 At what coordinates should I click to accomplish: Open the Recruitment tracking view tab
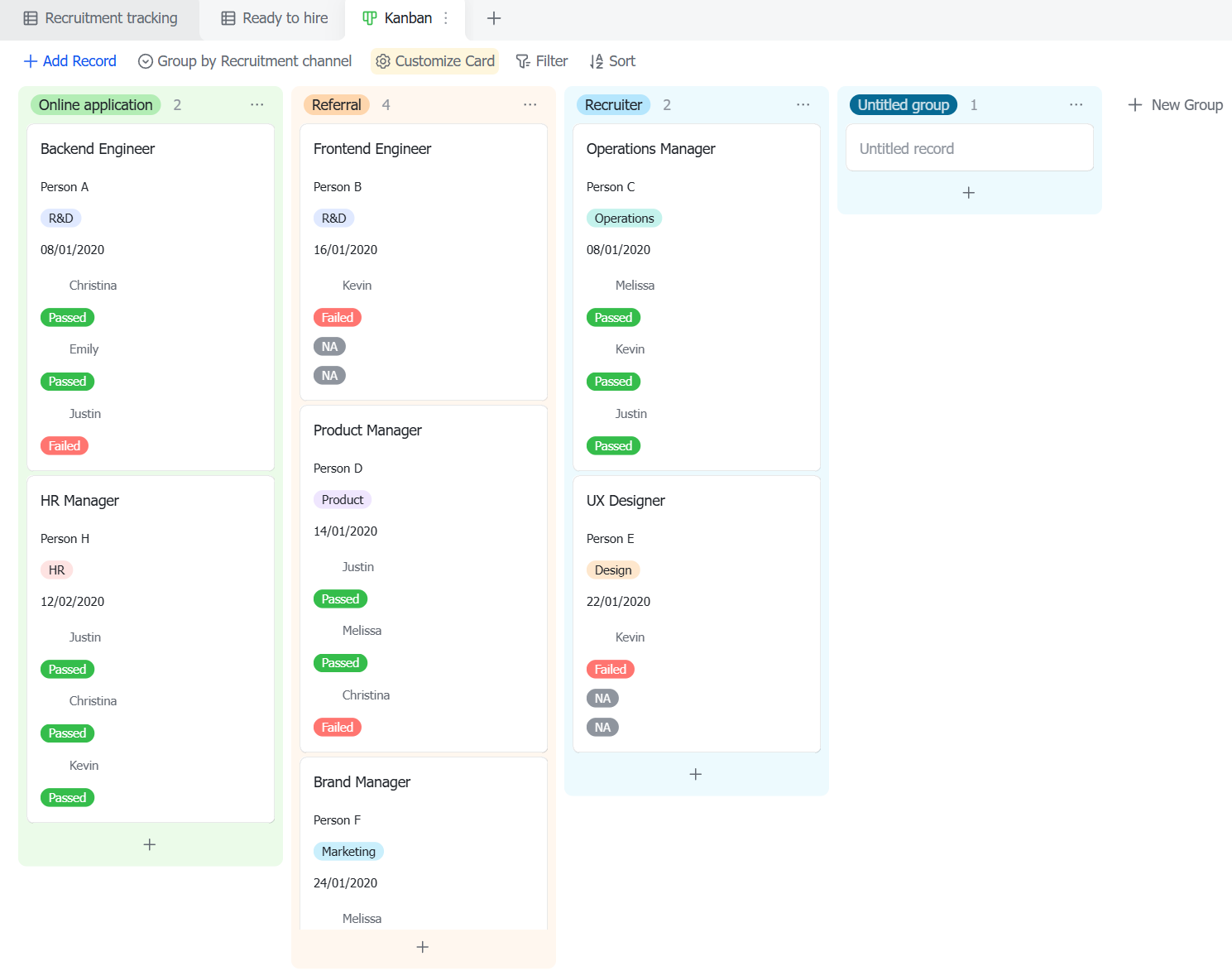coord(100,18)
